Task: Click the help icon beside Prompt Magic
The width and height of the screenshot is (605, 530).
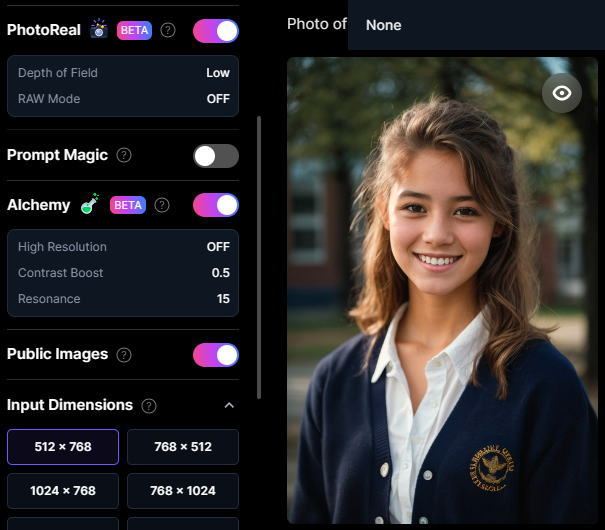Action: click(x=124, y=155)
